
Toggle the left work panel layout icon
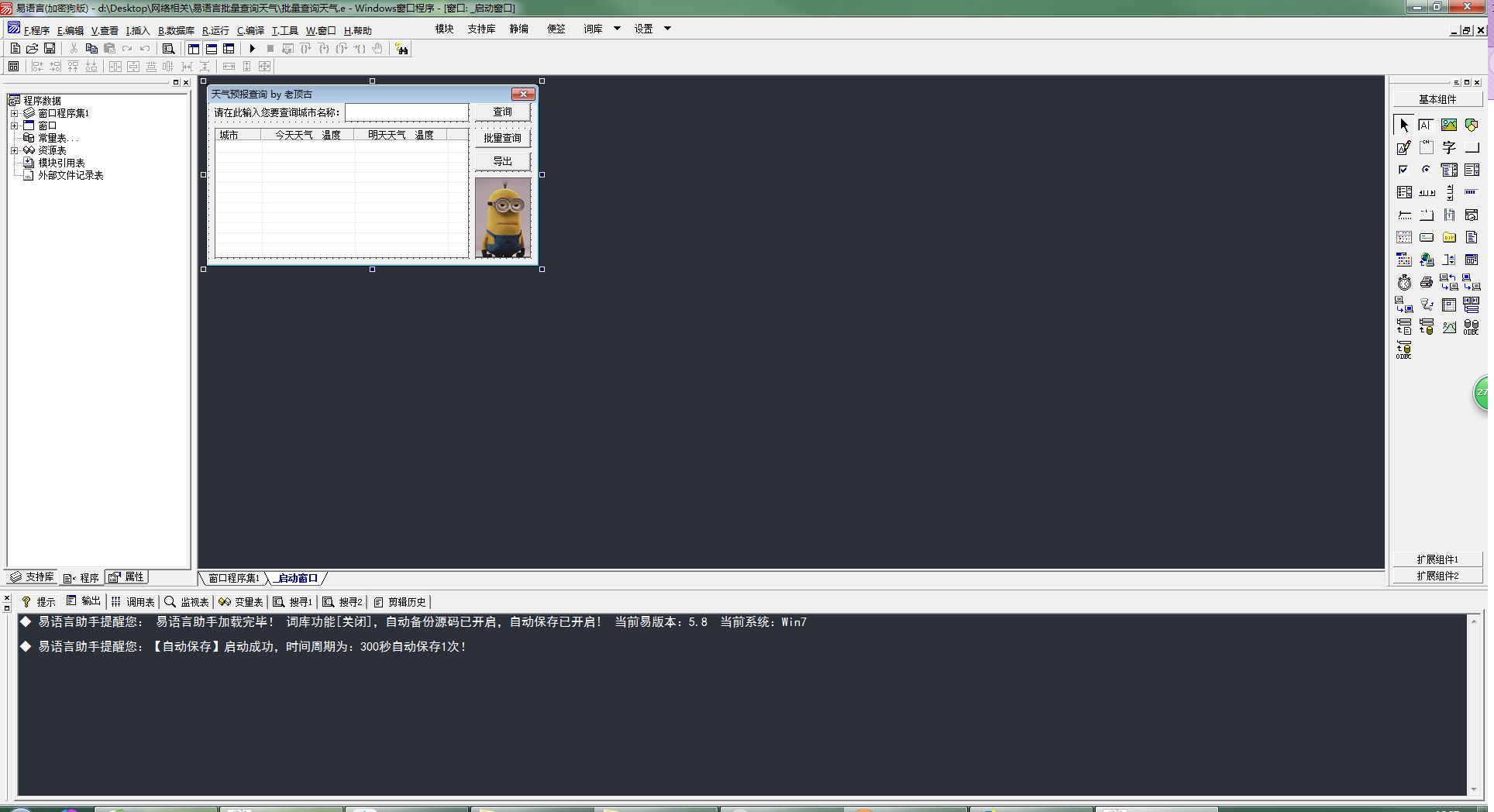click(194, 49)
